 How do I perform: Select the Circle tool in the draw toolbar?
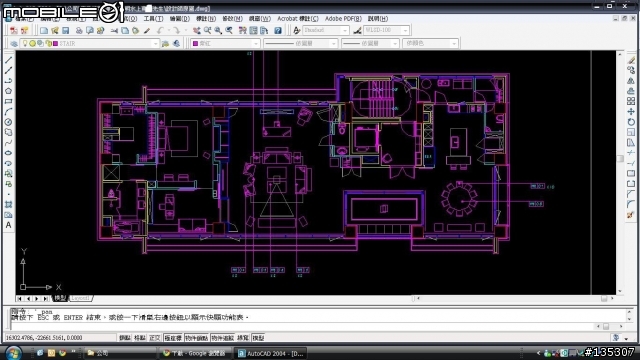pos(8,122)
